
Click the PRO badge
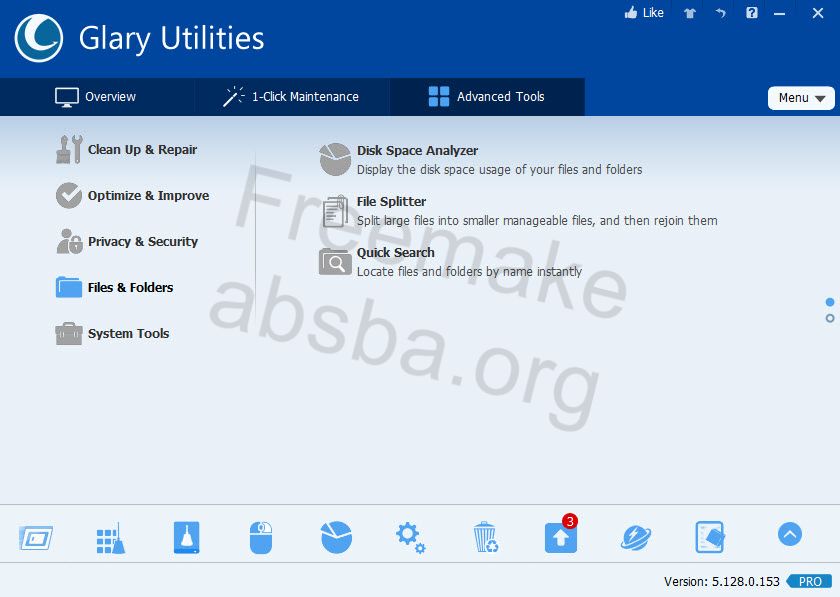coord(809,581)
